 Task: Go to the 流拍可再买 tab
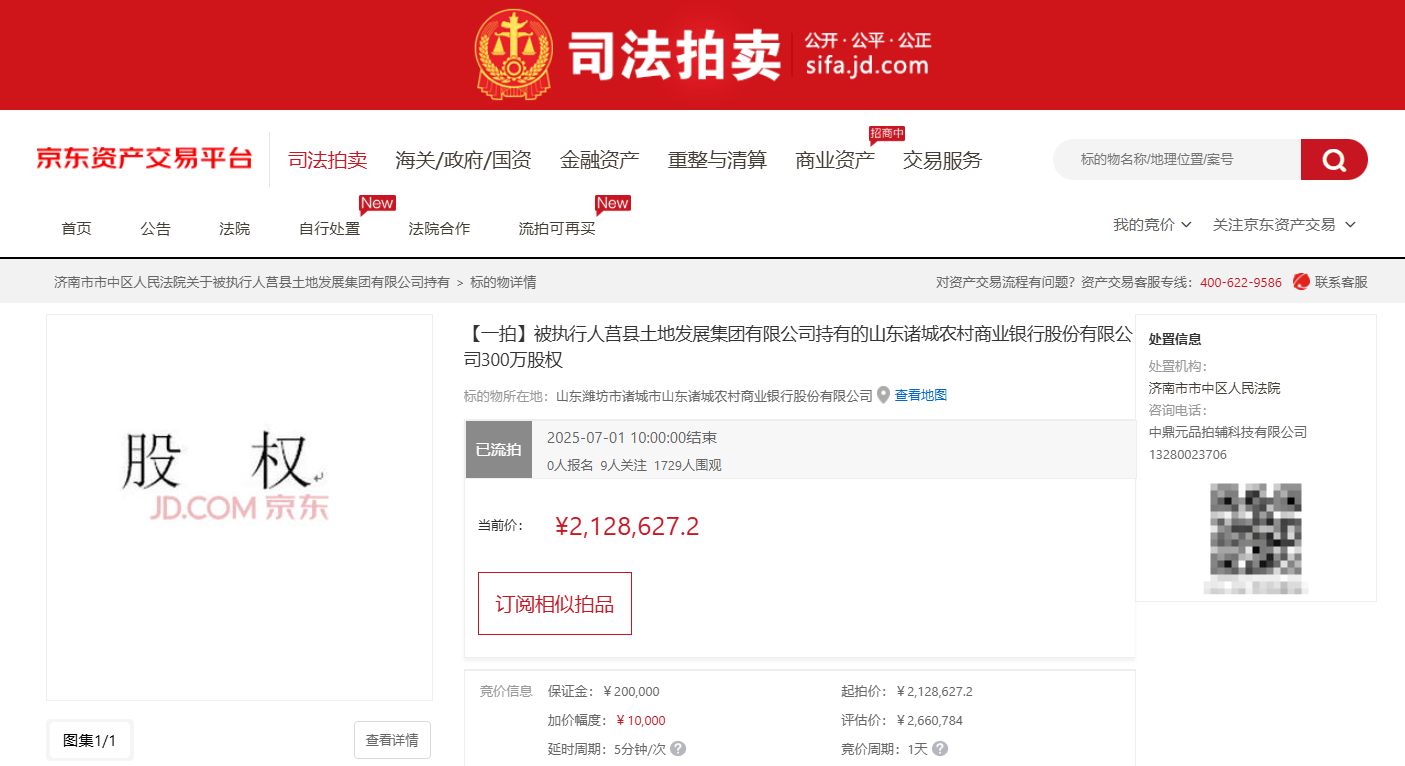tap(556, 229)
